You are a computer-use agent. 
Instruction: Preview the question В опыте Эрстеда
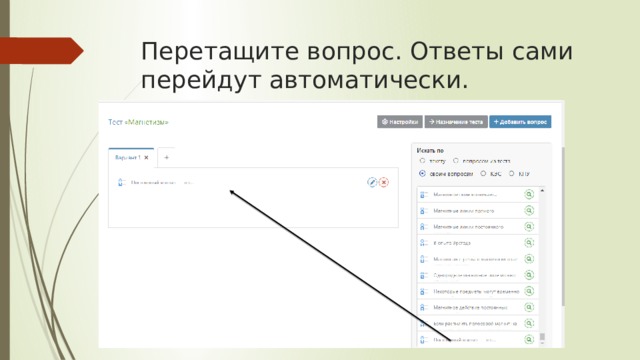tap(529, 243)
